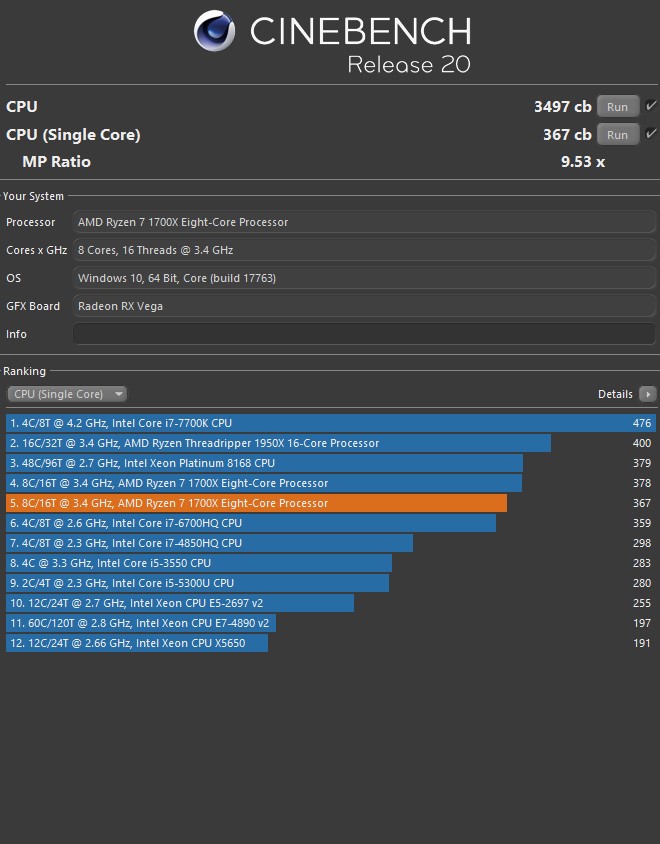Click the Ranking section header
The height and width of the screenshot is (844, 660).
tap(24, 371)
